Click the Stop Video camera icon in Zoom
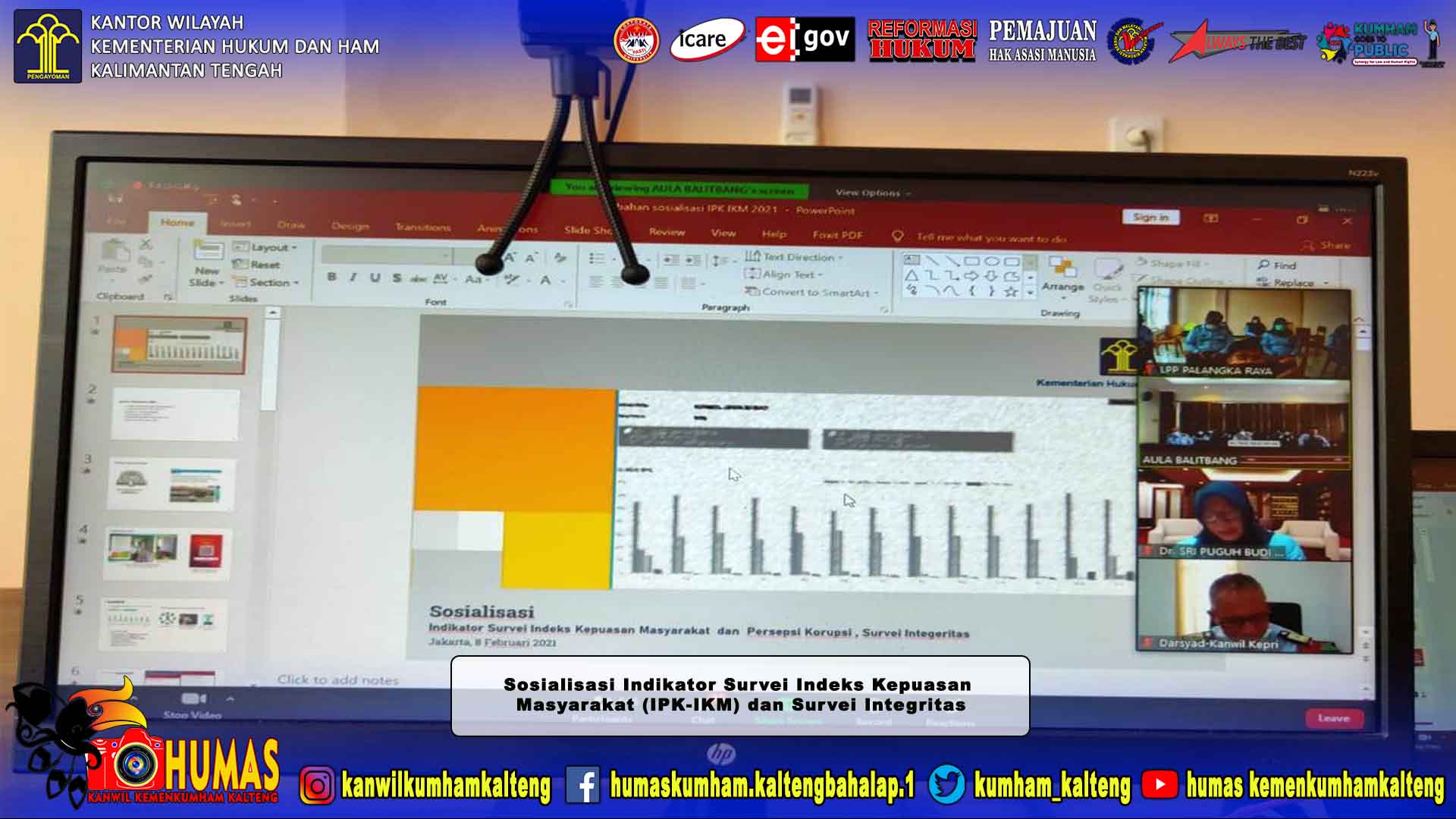 click(193, 698)
